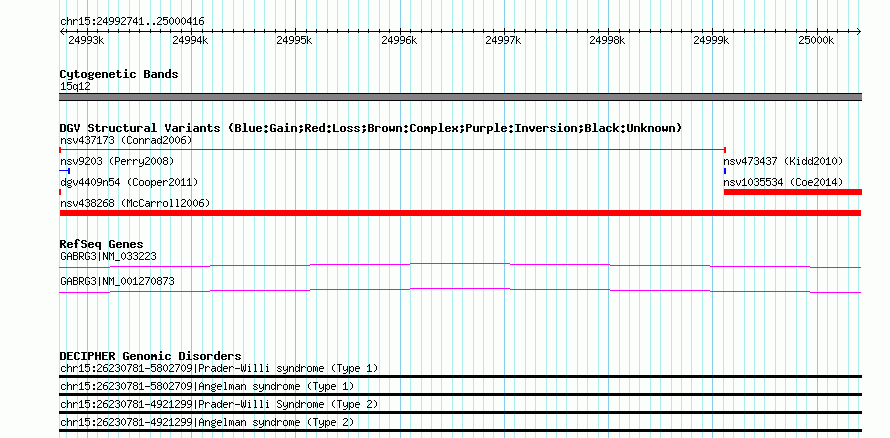
Task: Click the nsv437173 (Conrad2006) variant label
Action: click(127, 140)
